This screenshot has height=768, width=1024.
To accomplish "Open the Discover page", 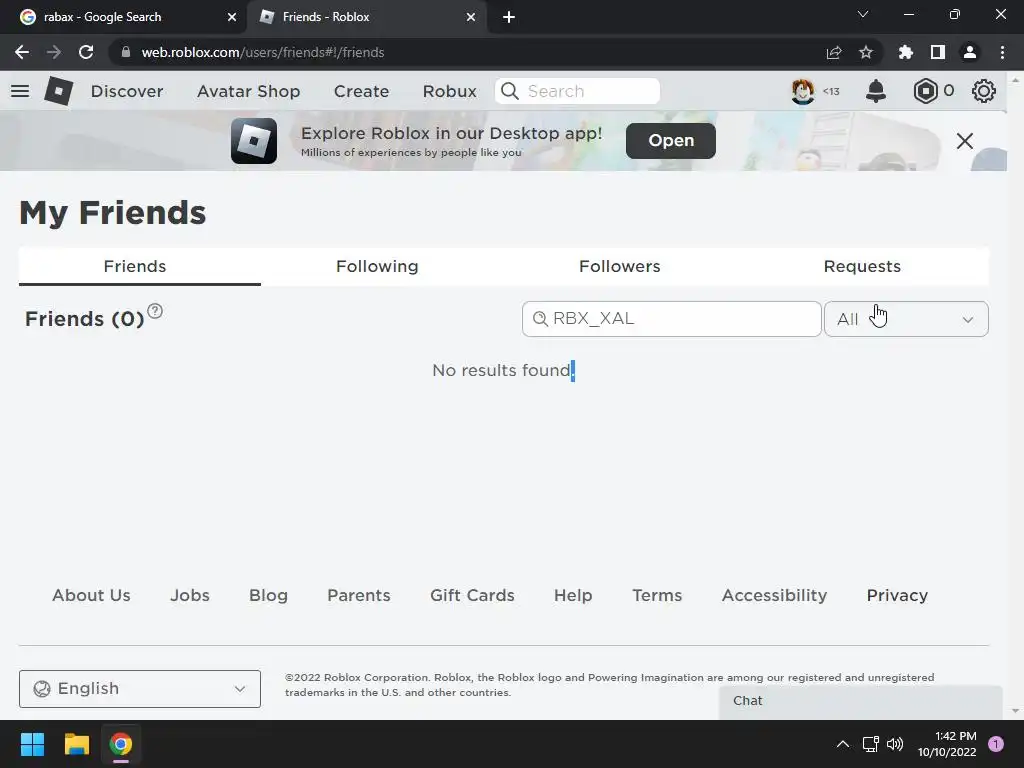I will coord(127,91).
